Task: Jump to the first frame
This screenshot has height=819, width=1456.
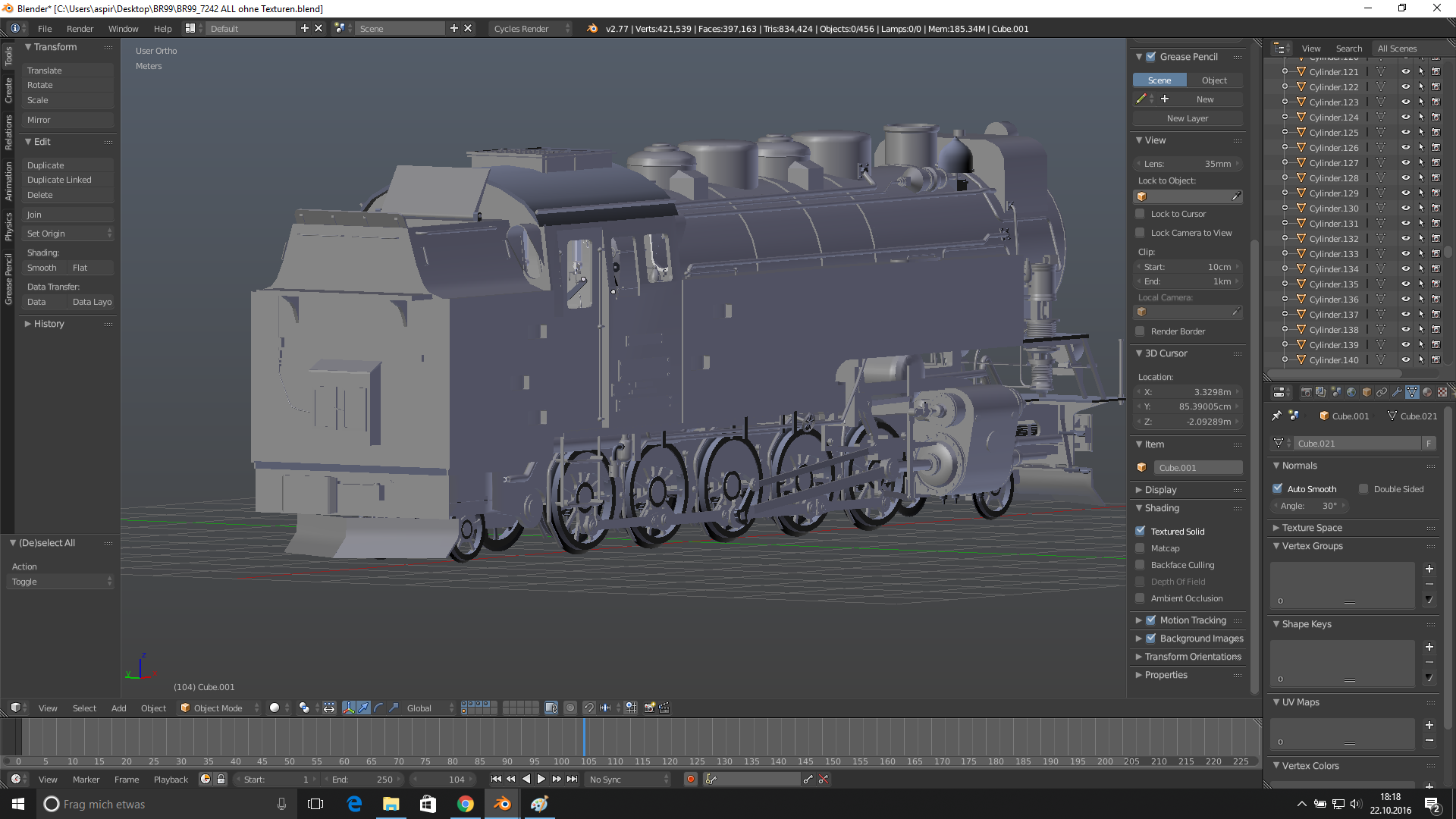Action: click(496, 779)
